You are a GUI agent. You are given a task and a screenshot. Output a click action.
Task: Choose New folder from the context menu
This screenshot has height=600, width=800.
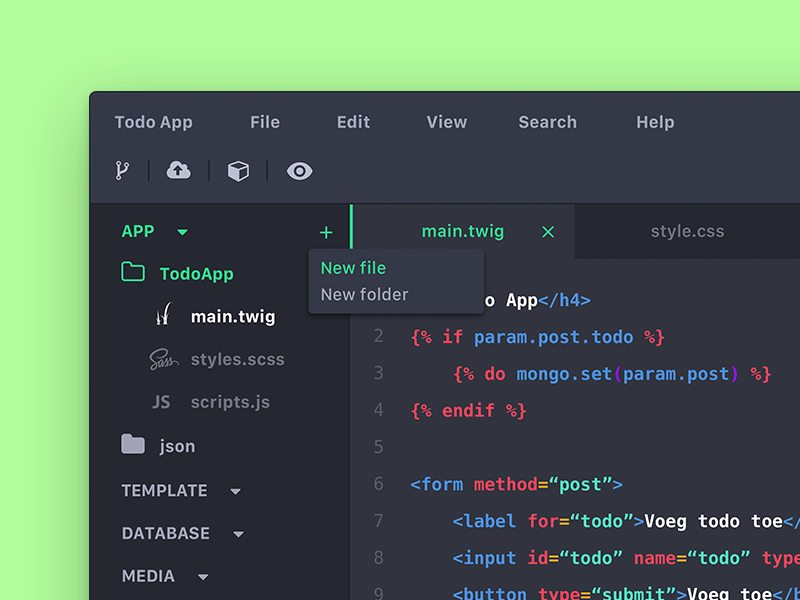click(x=364, y=294)
